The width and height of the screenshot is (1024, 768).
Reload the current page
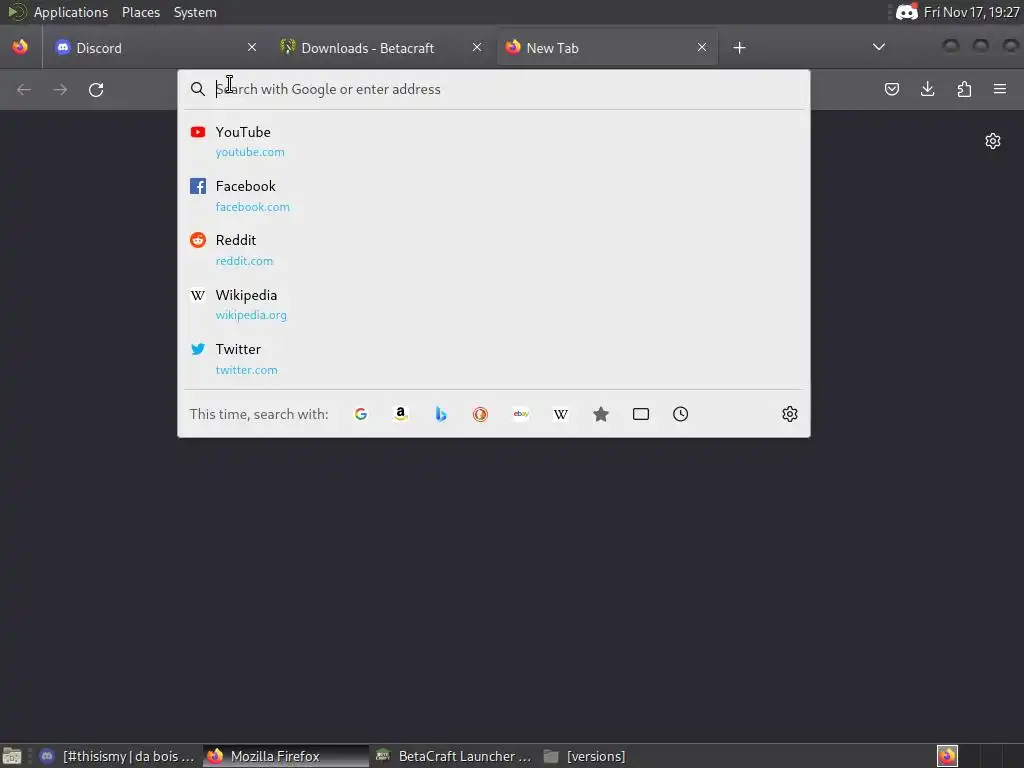[96, 89]
